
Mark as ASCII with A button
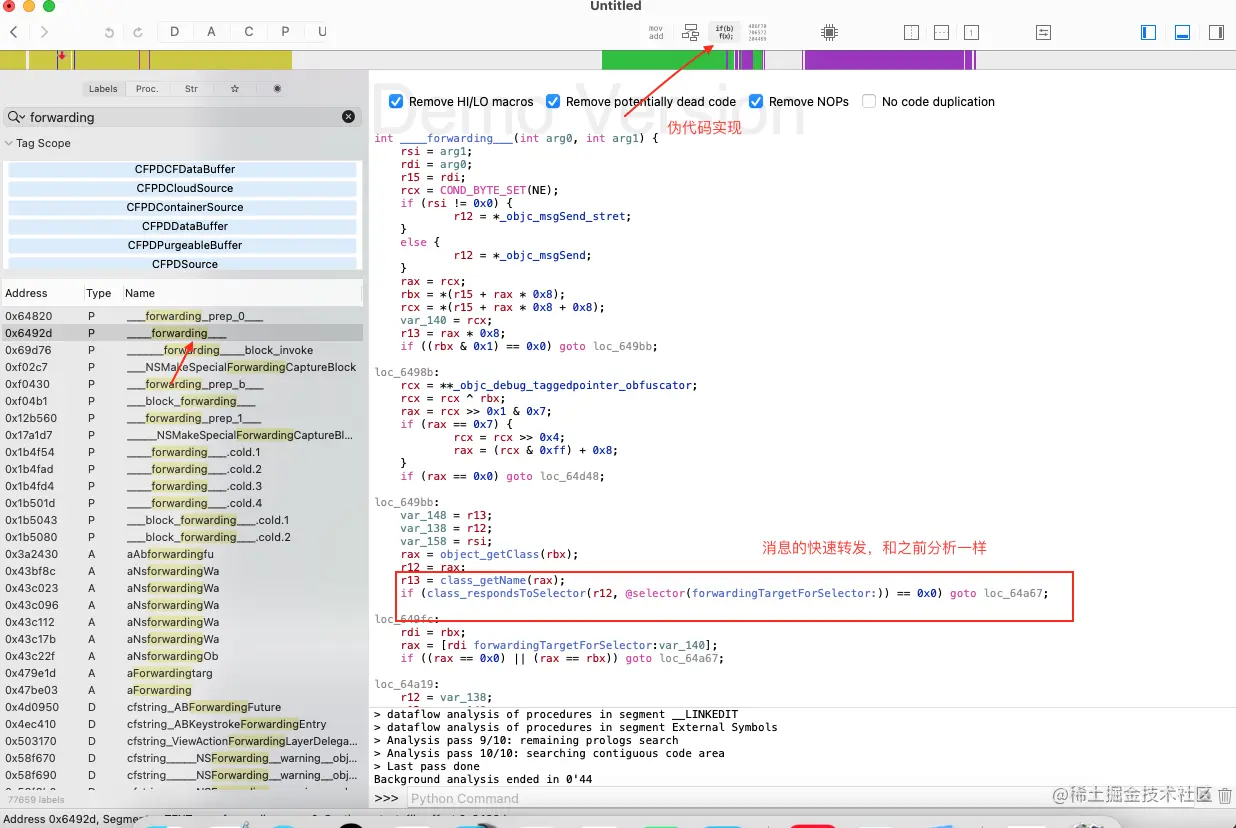[212, 32]
